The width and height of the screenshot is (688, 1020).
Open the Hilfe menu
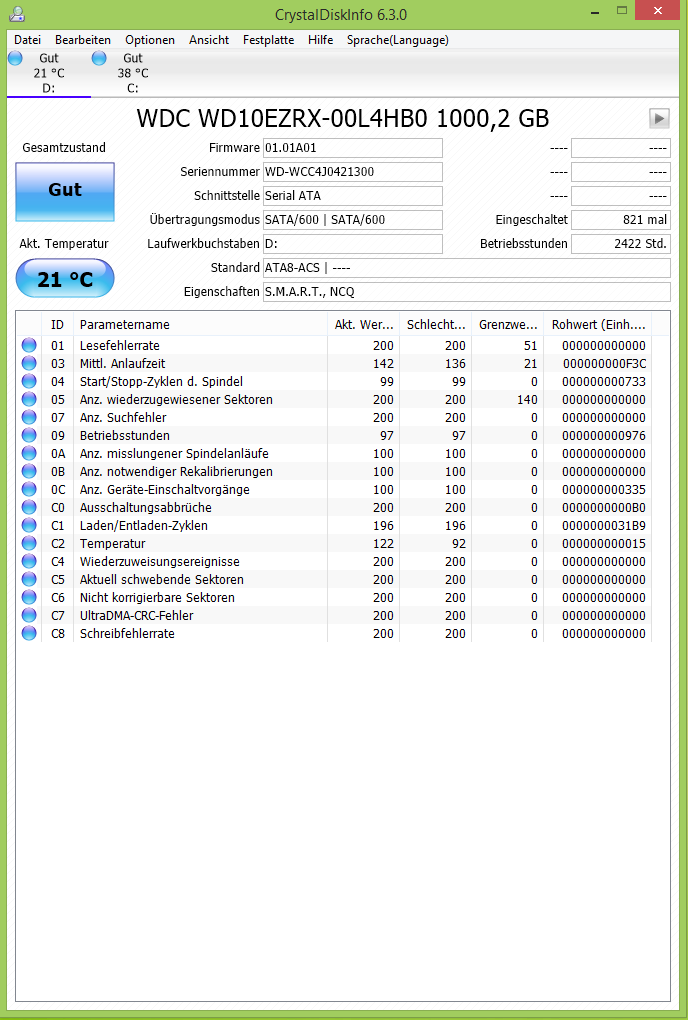[x=321, y=40]
